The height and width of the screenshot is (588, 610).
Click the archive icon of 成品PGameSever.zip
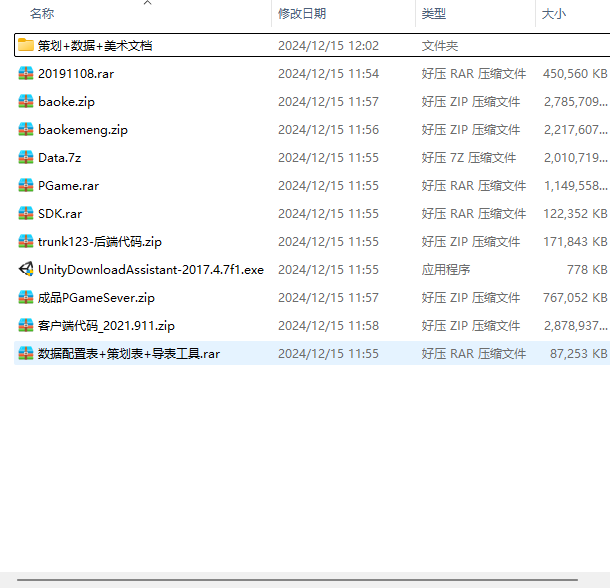(26, 297)
